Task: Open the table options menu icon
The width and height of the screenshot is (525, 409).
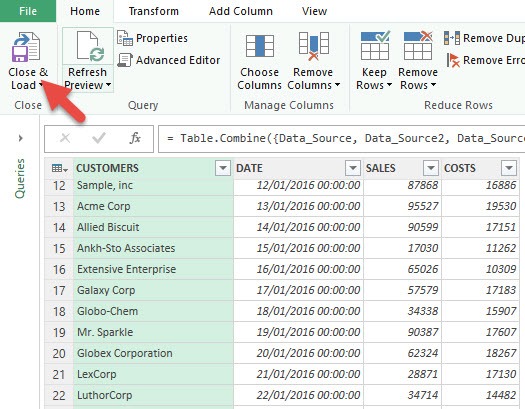Action: pyautogui.click(x=60, y=168)
